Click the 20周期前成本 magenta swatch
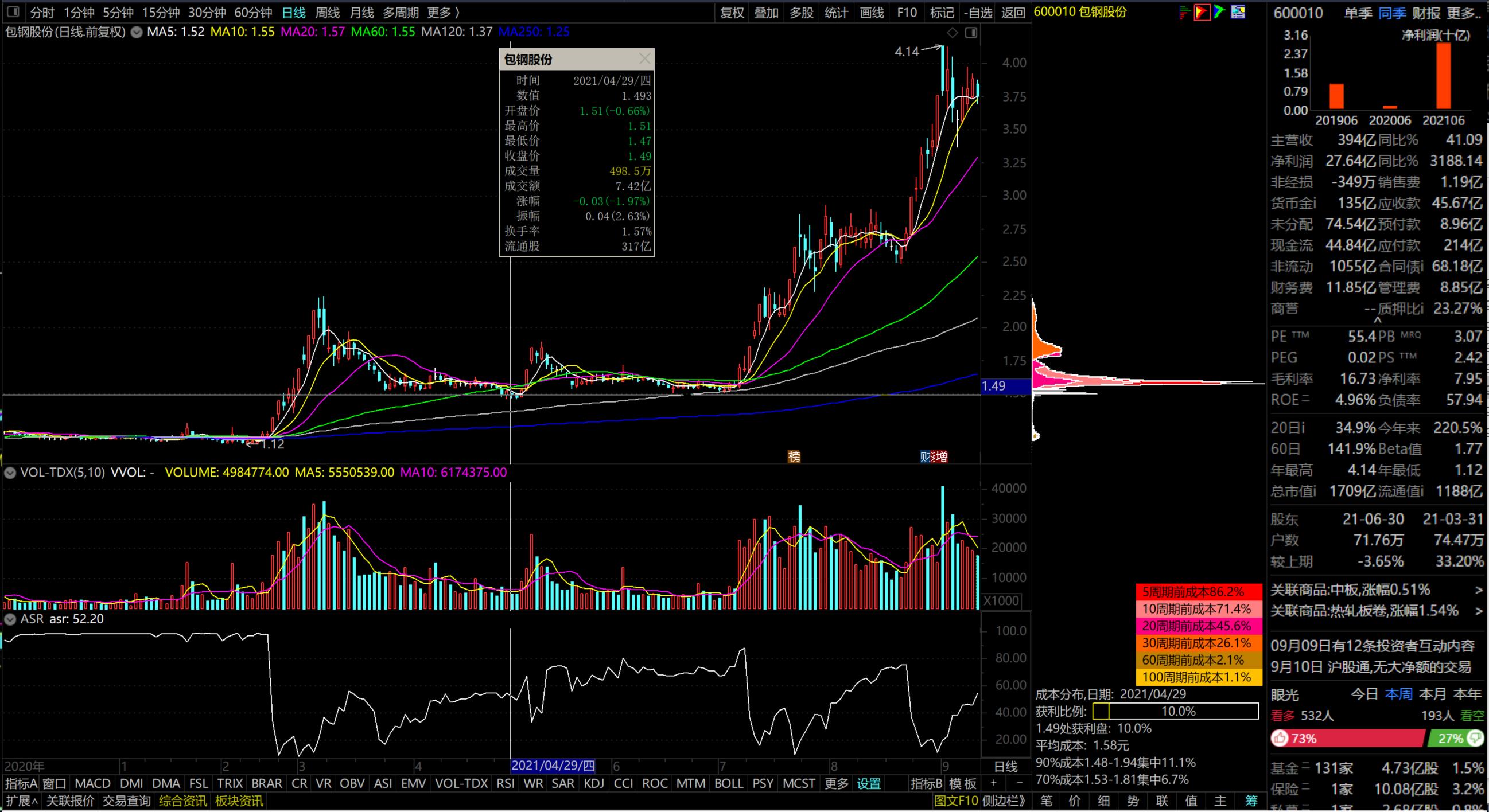Viewport: 1489px width, 812px height. pos(1199,626)
